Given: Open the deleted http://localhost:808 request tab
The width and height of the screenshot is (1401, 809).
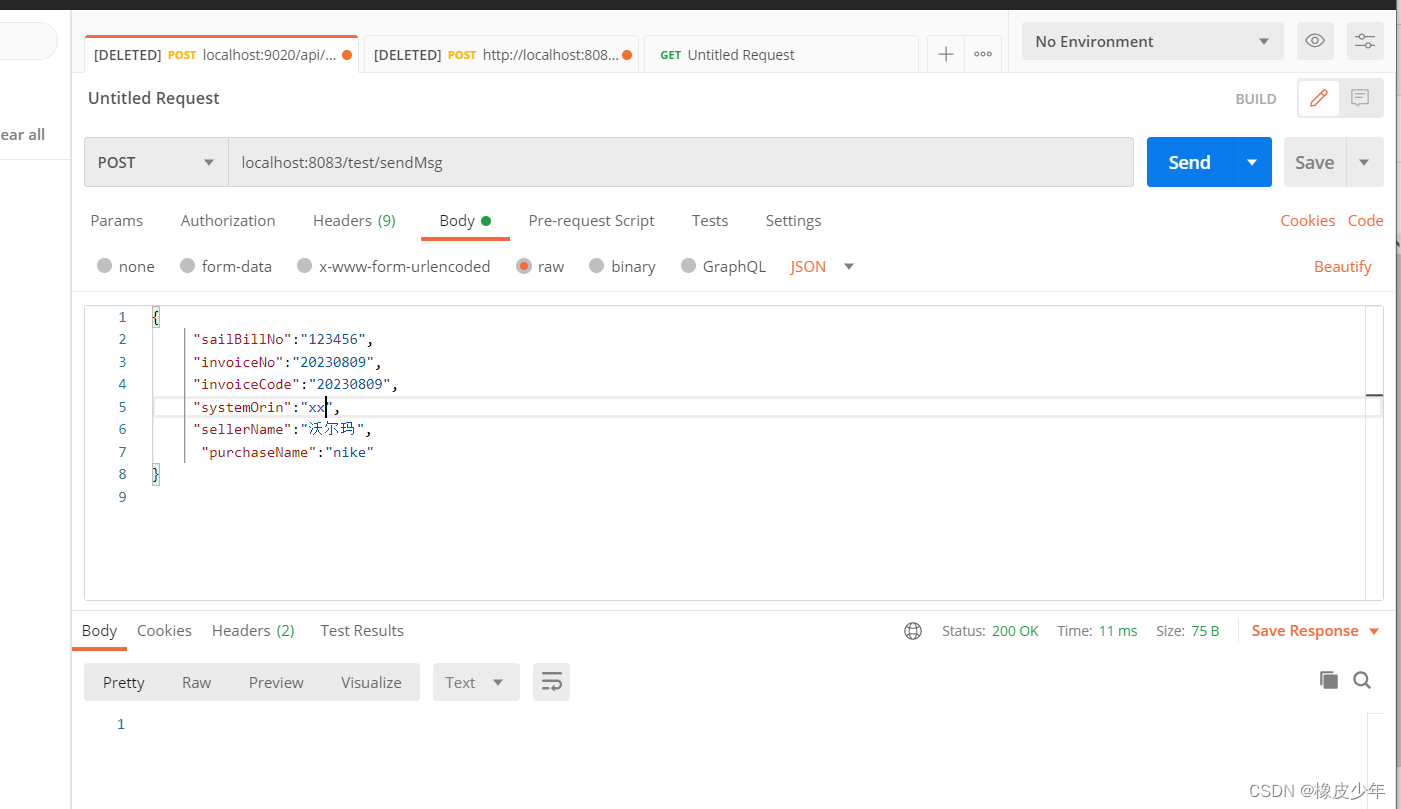Looking at the screenshot, I should [502, 55].
